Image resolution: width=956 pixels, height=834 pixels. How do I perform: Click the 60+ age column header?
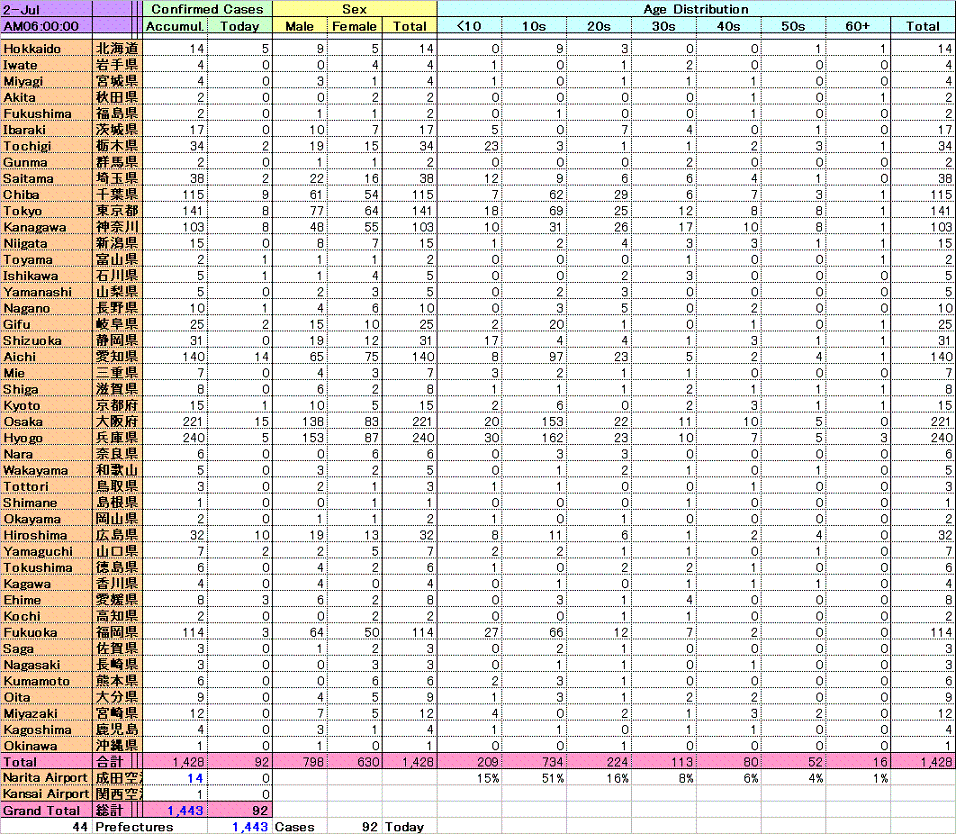pos(857,26)
